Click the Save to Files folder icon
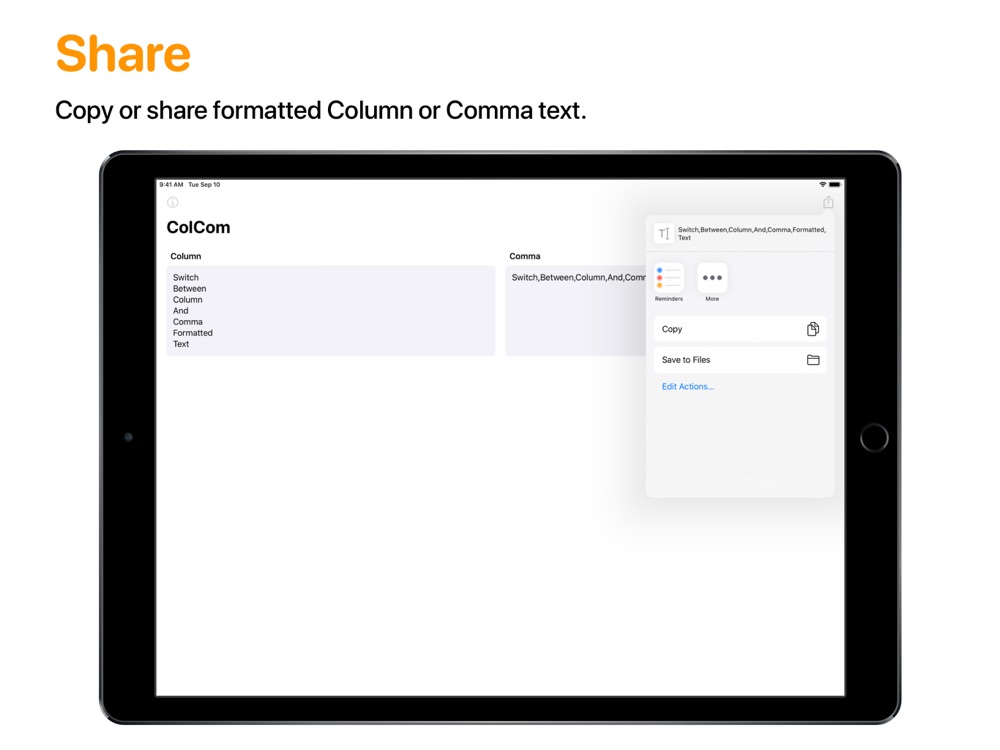The height and width of the screenshot is (750, 1000). coord(813,360)
